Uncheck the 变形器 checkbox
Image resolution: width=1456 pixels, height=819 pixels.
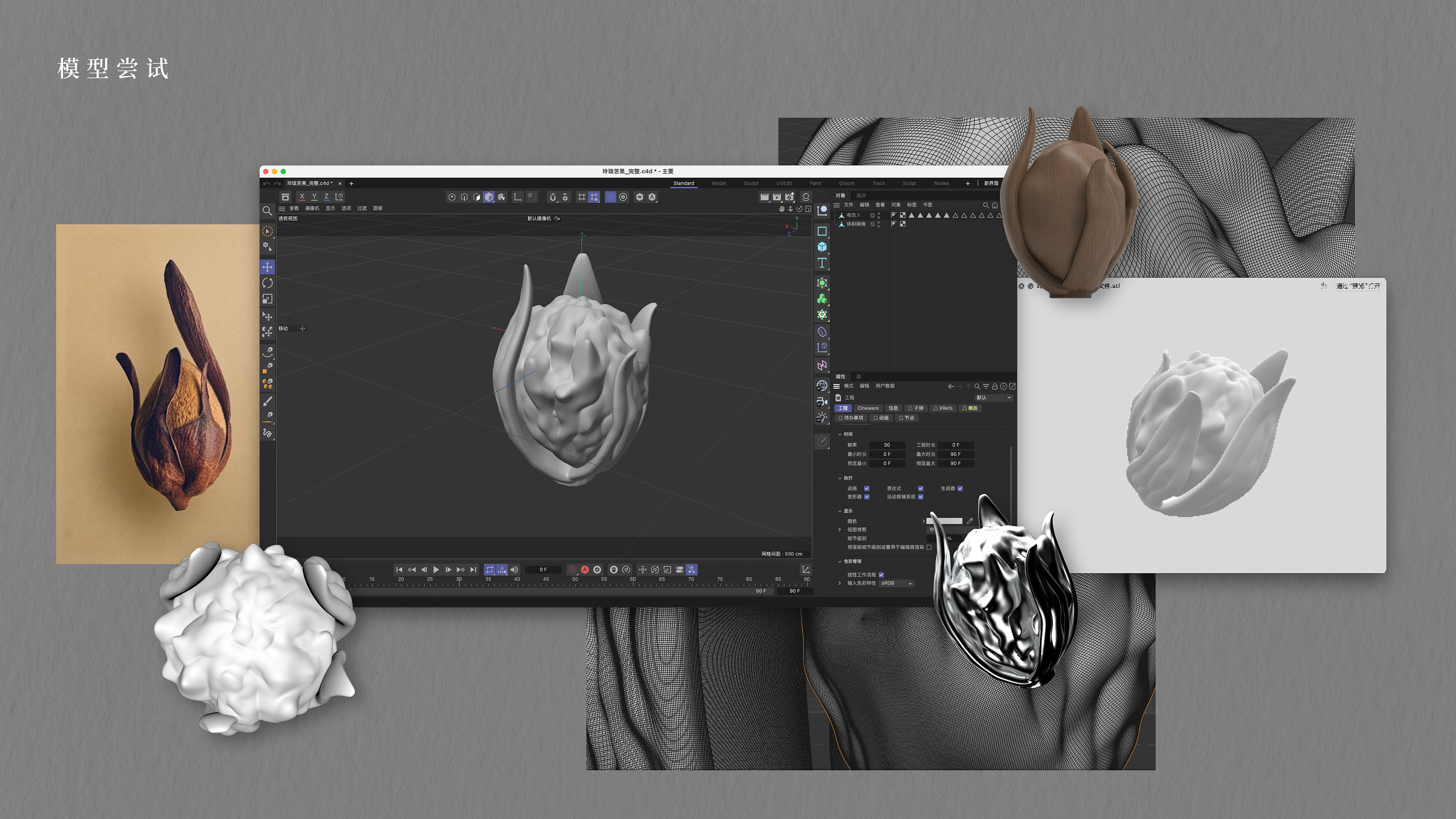[x=866, y=497]
